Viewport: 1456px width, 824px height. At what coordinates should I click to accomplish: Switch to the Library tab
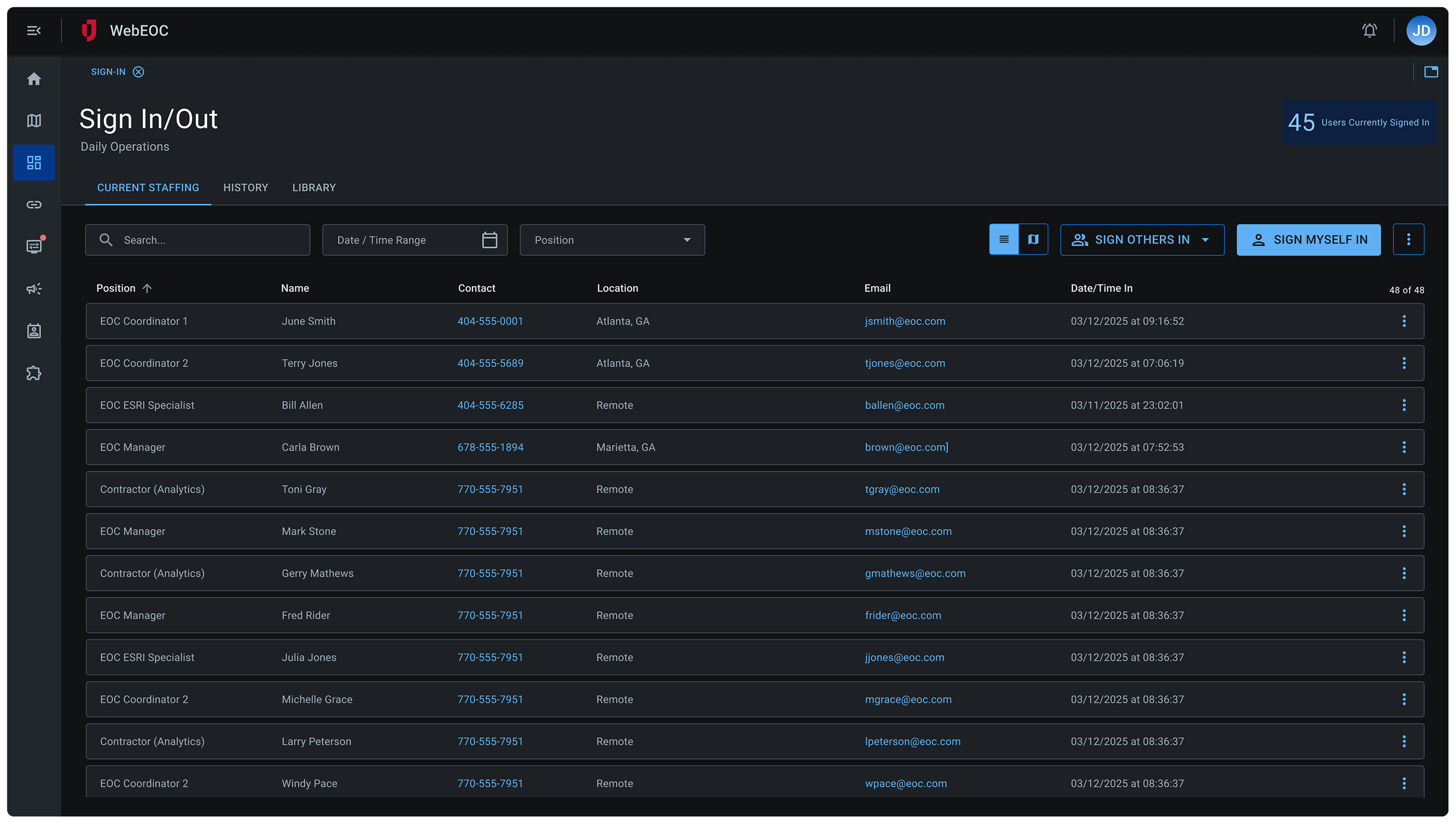click(x=314, y=187)
